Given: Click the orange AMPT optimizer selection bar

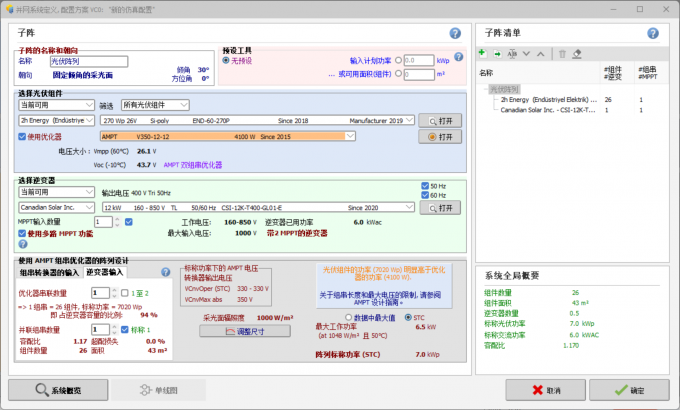Looking at the screenshot, I should coord(255,136).
